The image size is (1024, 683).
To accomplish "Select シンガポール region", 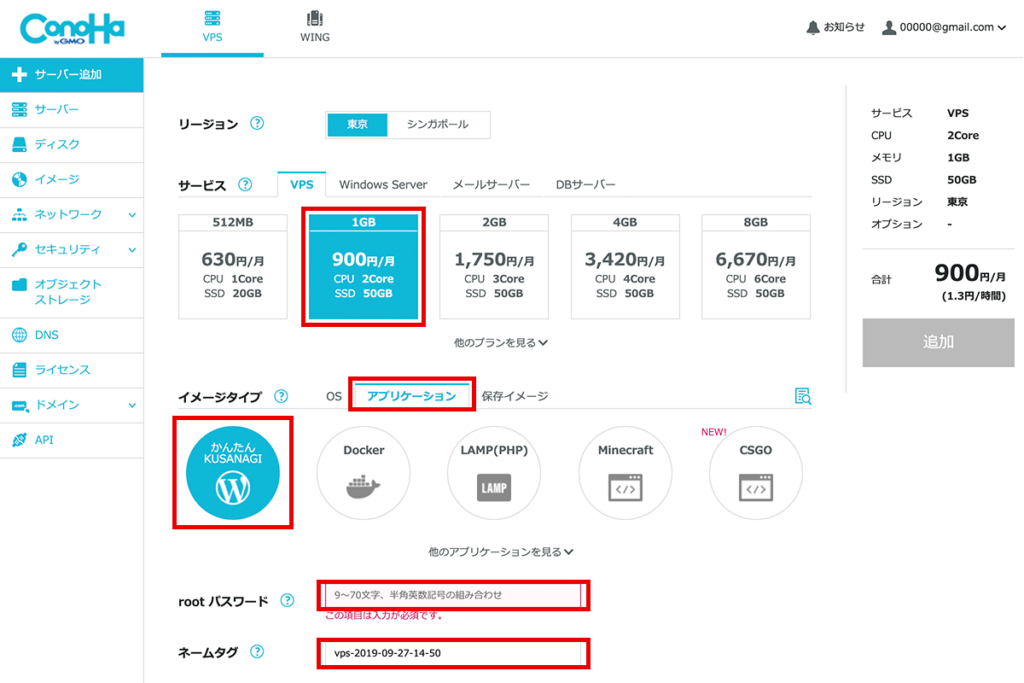I will (x=438, y=125).
